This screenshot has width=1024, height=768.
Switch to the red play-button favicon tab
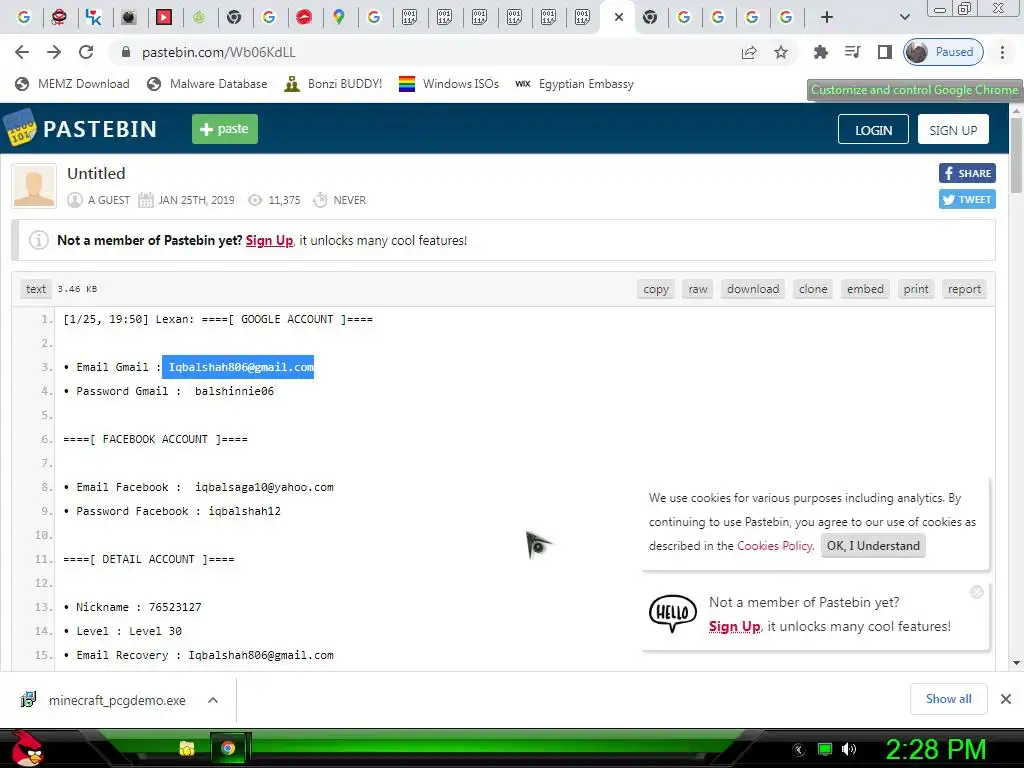pos(163,17)
